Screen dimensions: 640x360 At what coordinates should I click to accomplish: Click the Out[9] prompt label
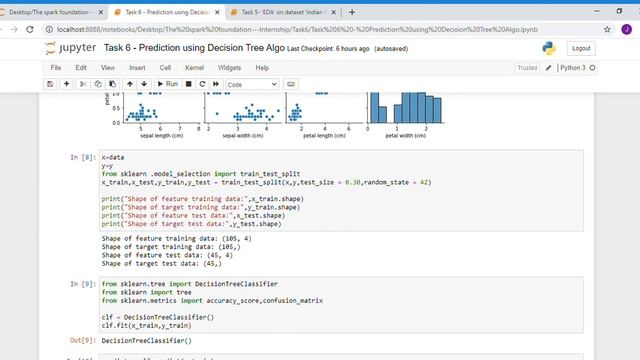(83, 340)
